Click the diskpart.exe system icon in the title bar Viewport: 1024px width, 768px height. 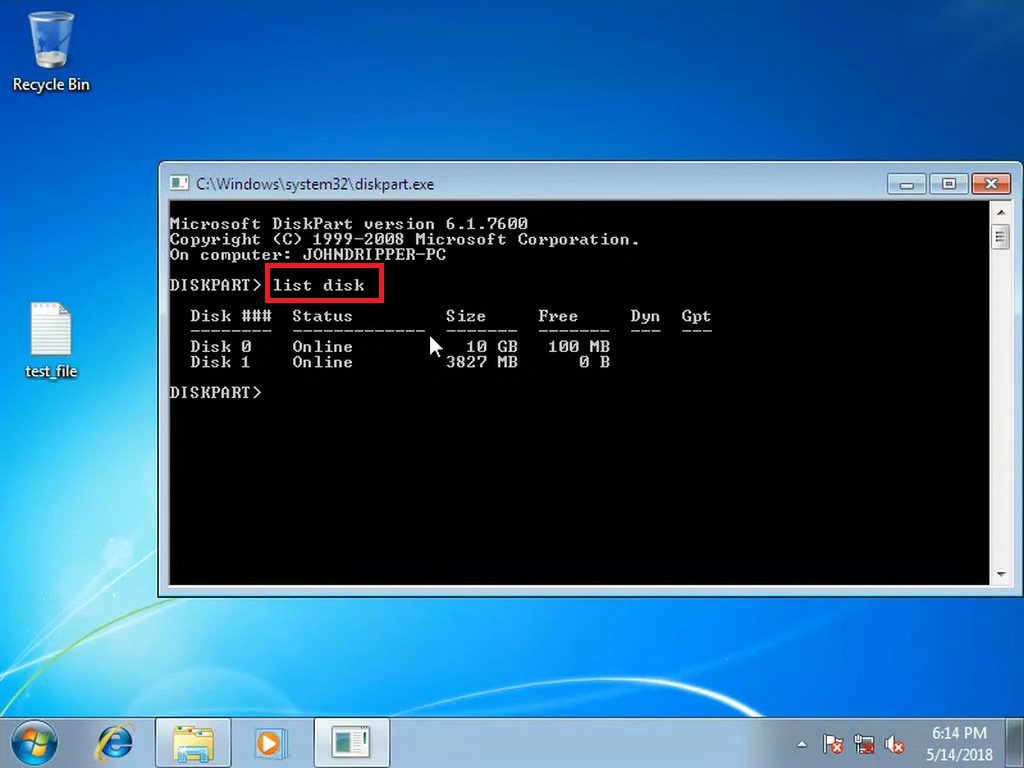tap(179, 183)
